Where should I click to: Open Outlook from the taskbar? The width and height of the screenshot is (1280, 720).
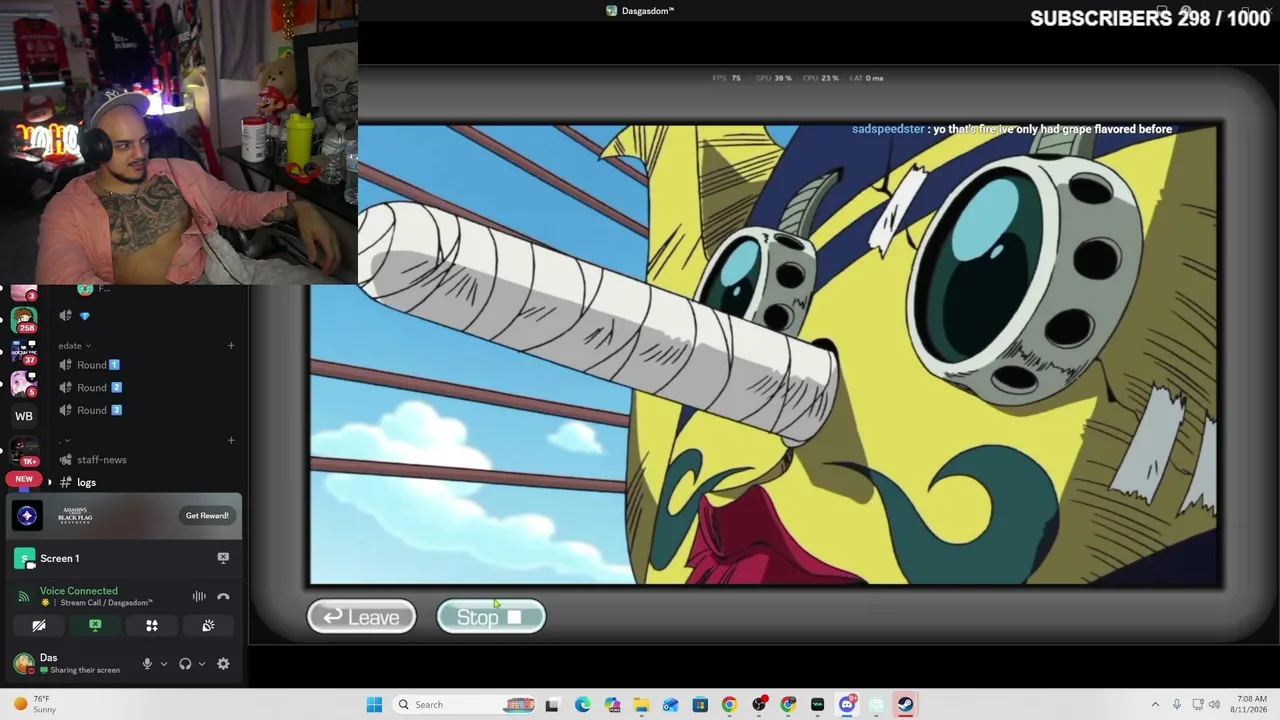(x=670, y=705)
